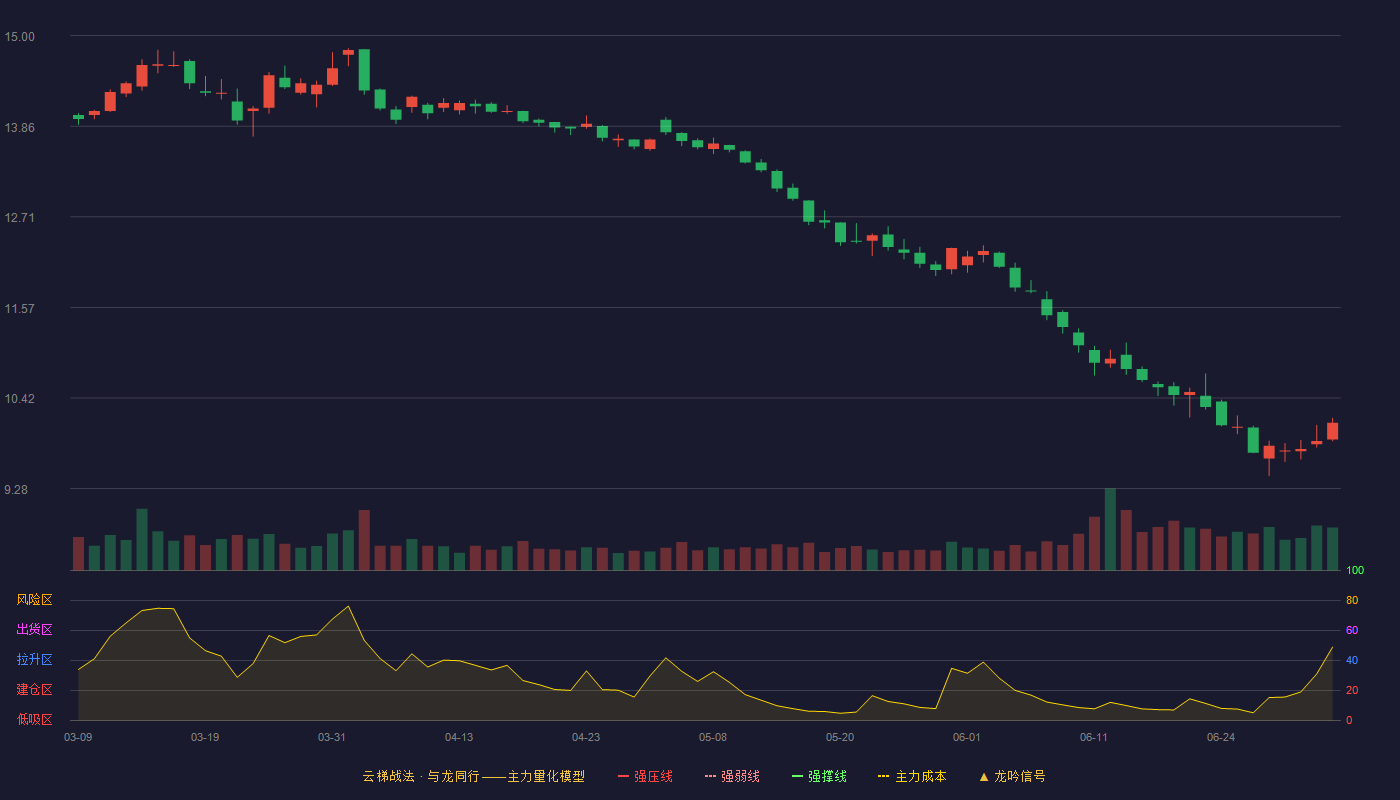Click the 04-13 date axis label
This screenshot has height=800, width=1400.
pyautogui.click(x=459, y=737)
